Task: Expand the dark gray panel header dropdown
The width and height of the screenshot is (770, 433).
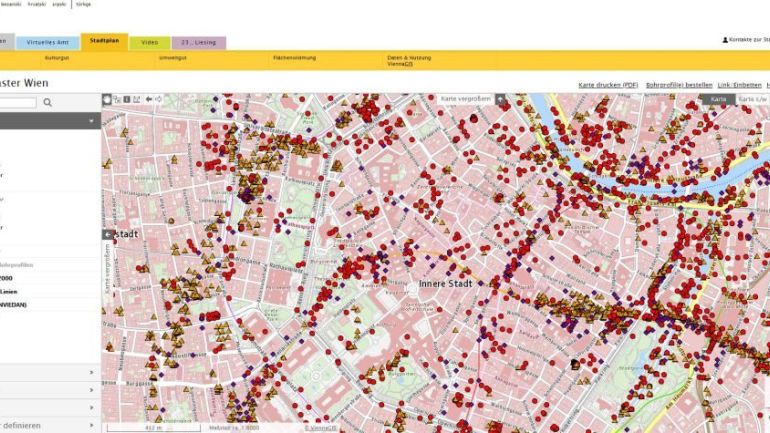Action: pyautogui.click(x=92, y=121)
